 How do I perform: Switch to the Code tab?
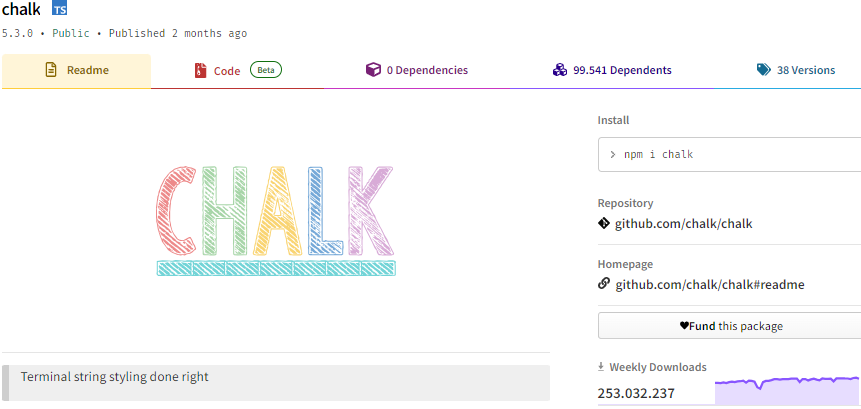237,71
